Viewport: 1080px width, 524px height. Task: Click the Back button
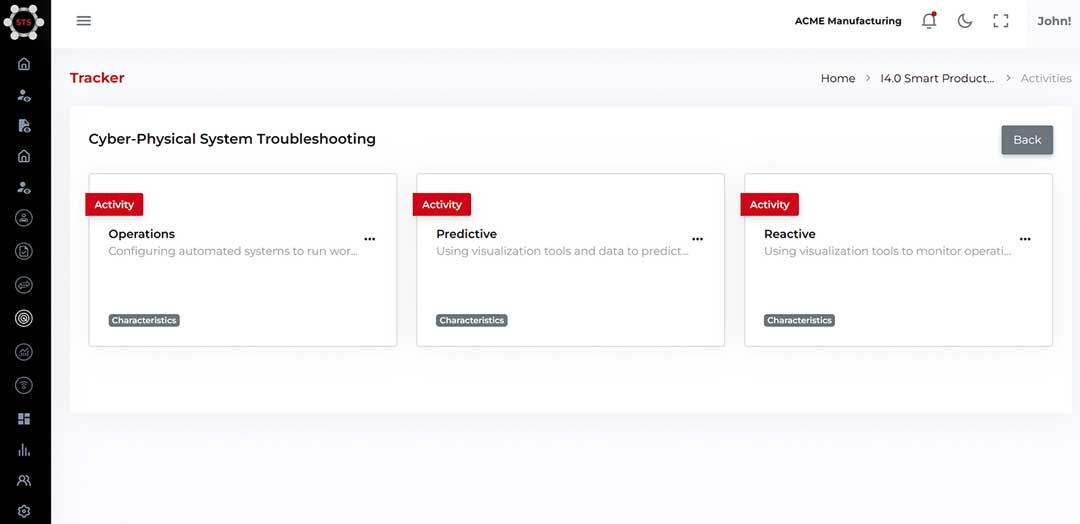(x=1027, y=140)
